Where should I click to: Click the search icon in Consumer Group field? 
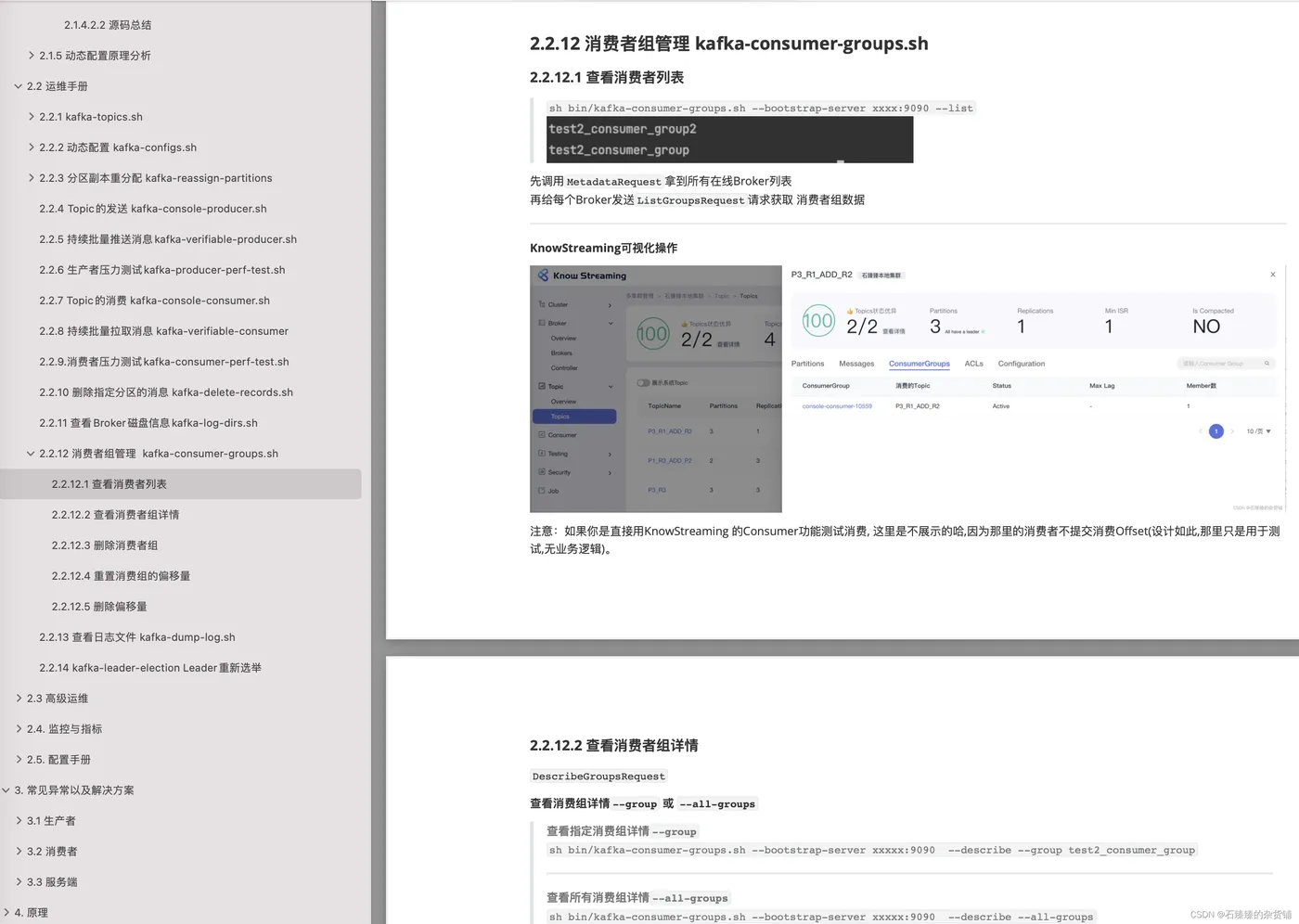tap(1267, 364)
